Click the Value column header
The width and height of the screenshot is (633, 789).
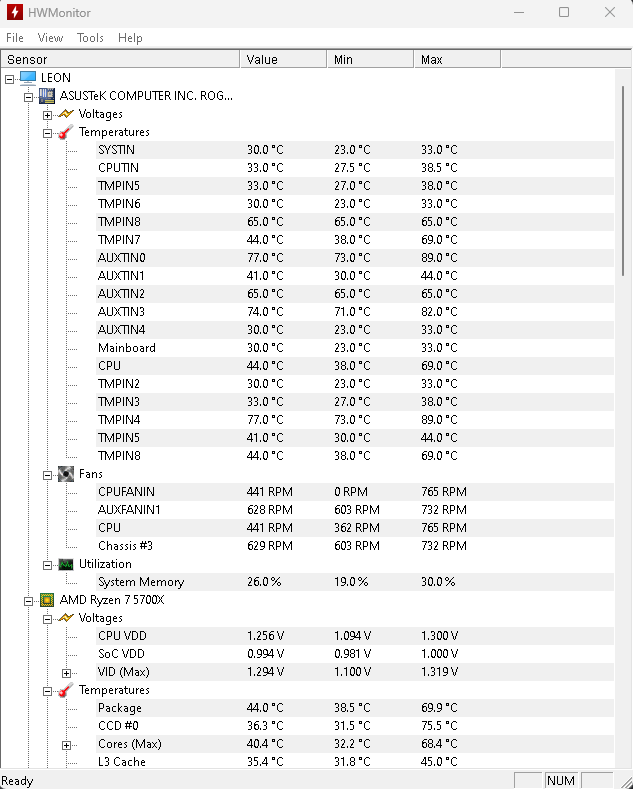pos(283,59)
